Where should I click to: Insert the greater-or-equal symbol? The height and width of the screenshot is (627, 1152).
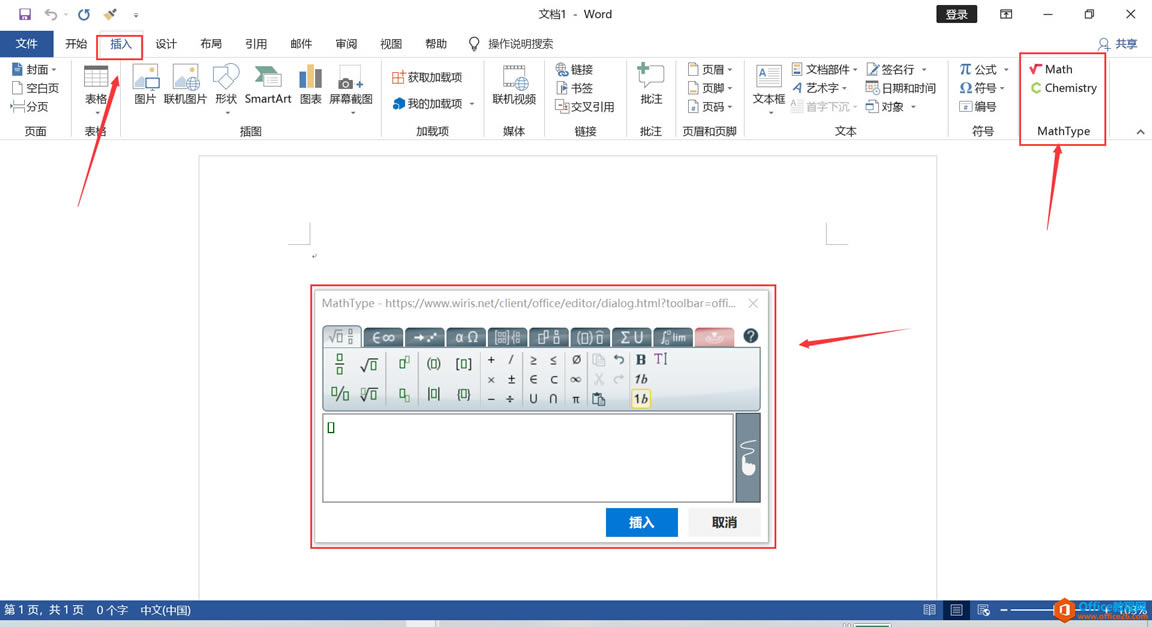[x=533, y=360]
